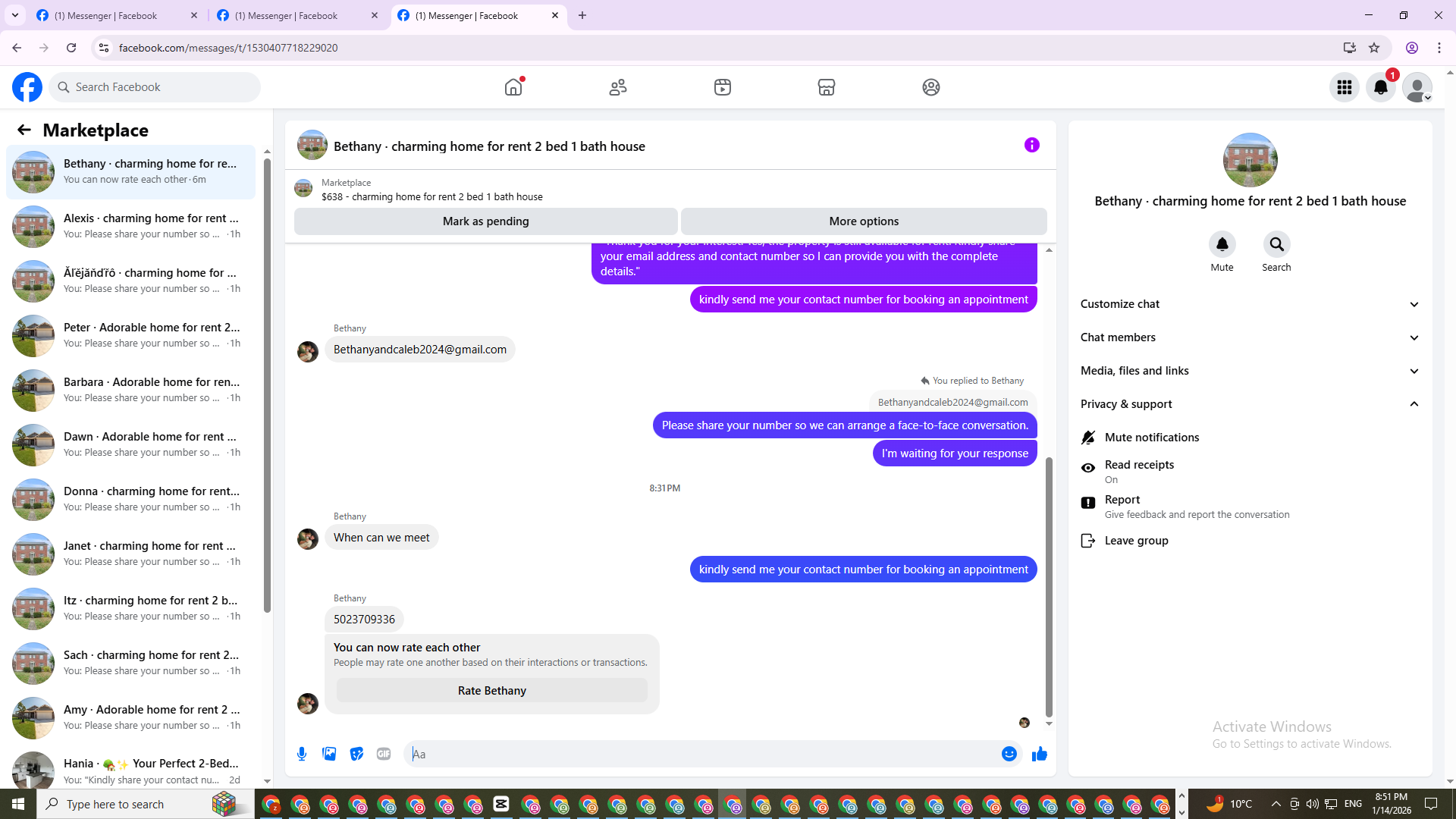Open the sticker picker icon
1456x819 pixels.
[356, 754]
